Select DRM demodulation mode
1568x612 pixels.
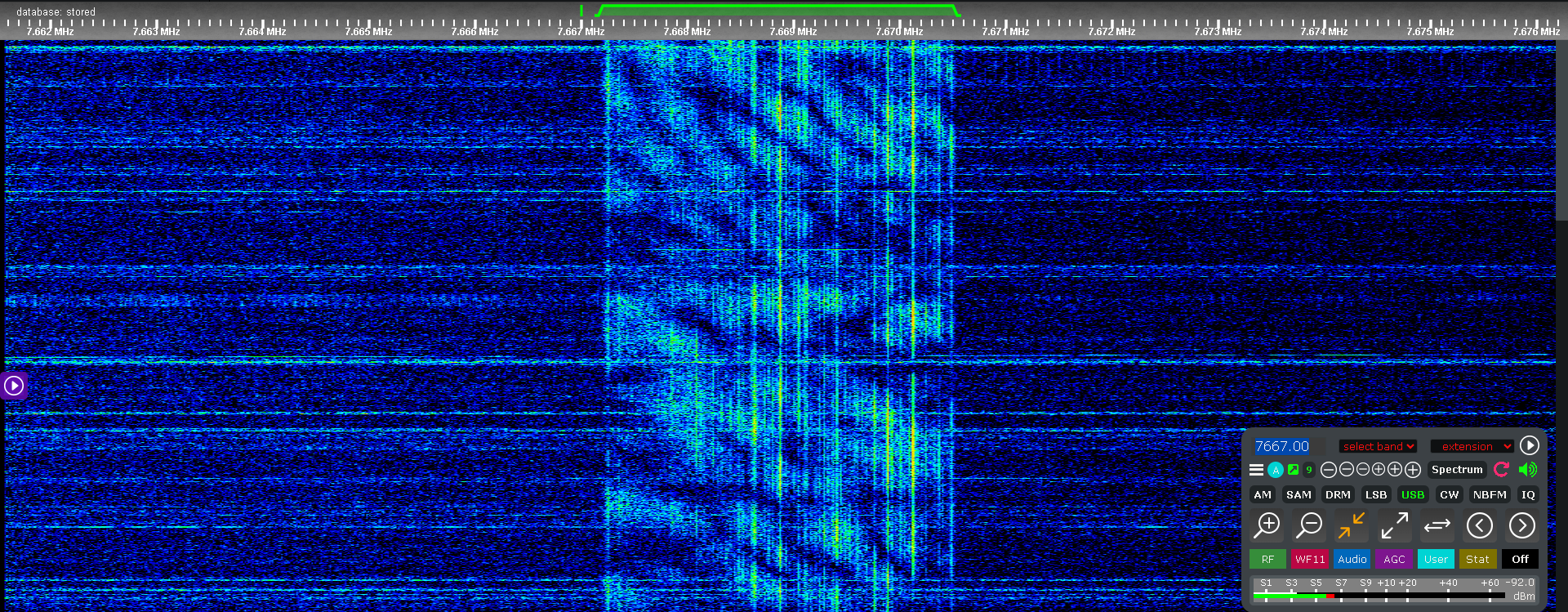[x=1338, y=494]
